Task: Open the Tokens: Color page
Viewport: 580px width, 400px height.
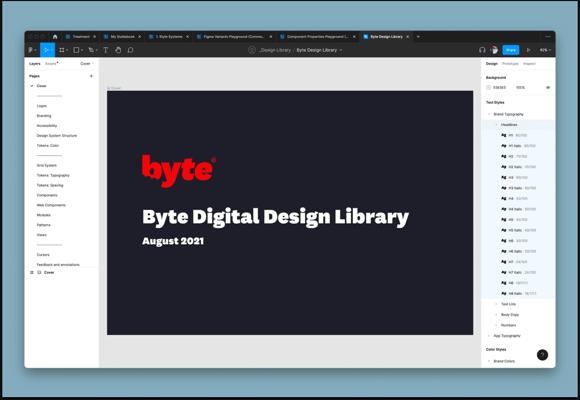Action: (48, 145)
